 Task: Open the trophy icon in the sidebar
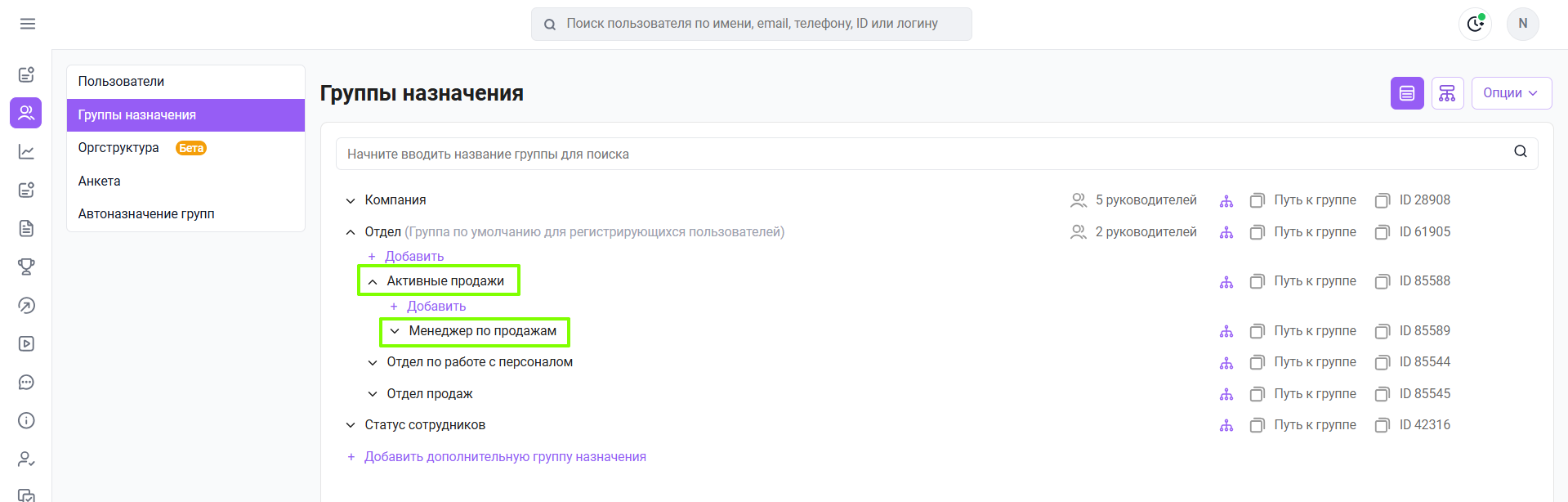click(x=26, y=267)
